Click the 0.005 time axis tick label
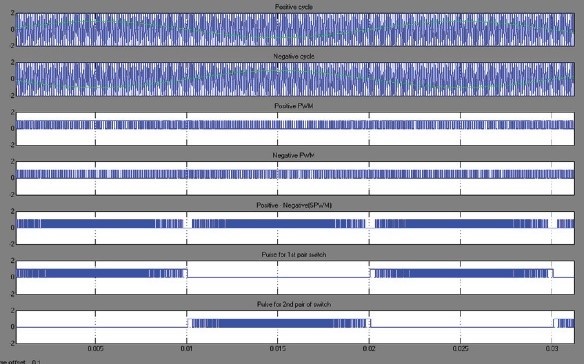584x364 pixels. (95, 349)
